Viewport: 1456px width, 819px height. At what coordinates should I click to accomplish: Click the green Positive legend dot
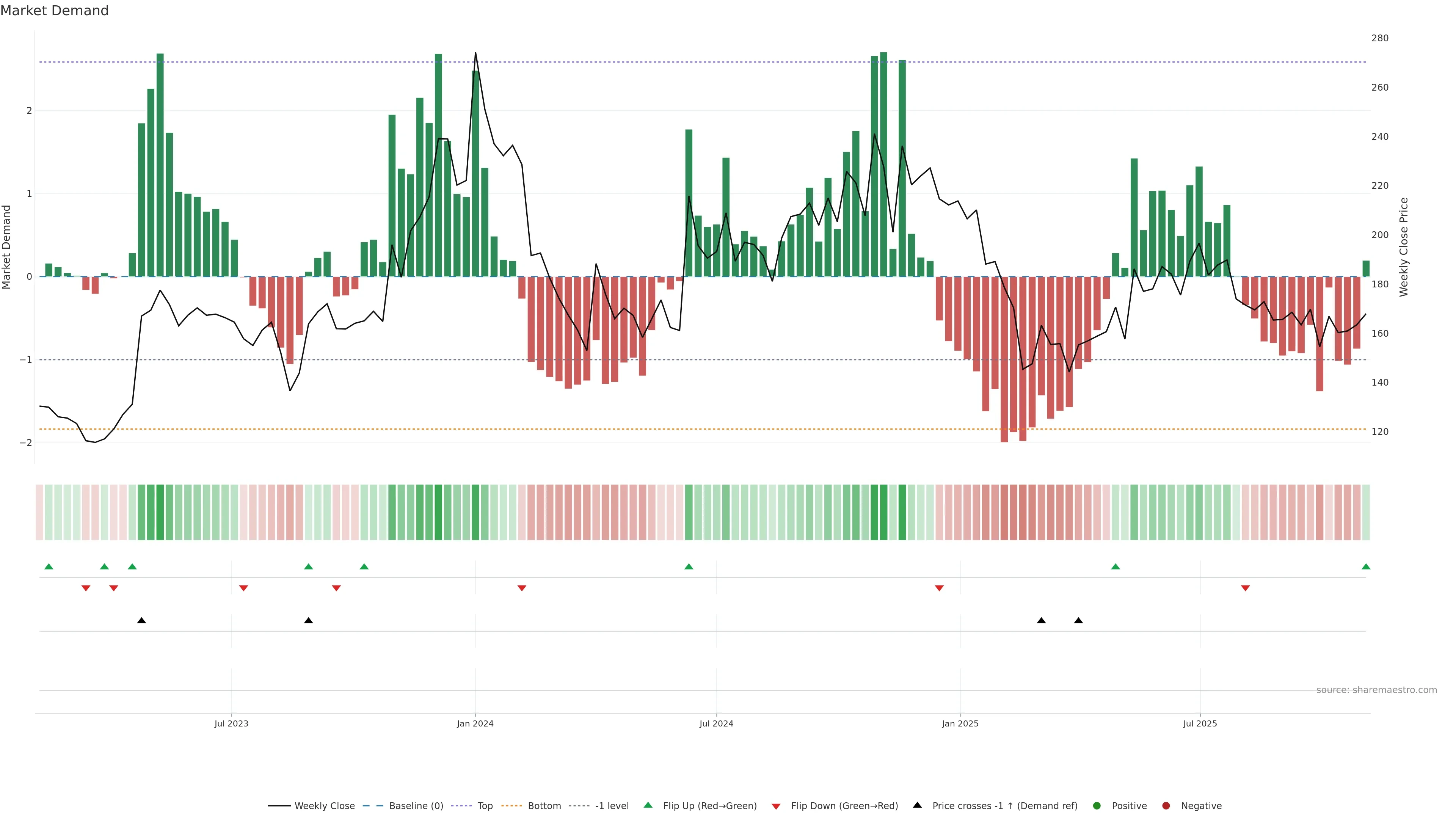pyautogui.click(x=1097, y=806)
